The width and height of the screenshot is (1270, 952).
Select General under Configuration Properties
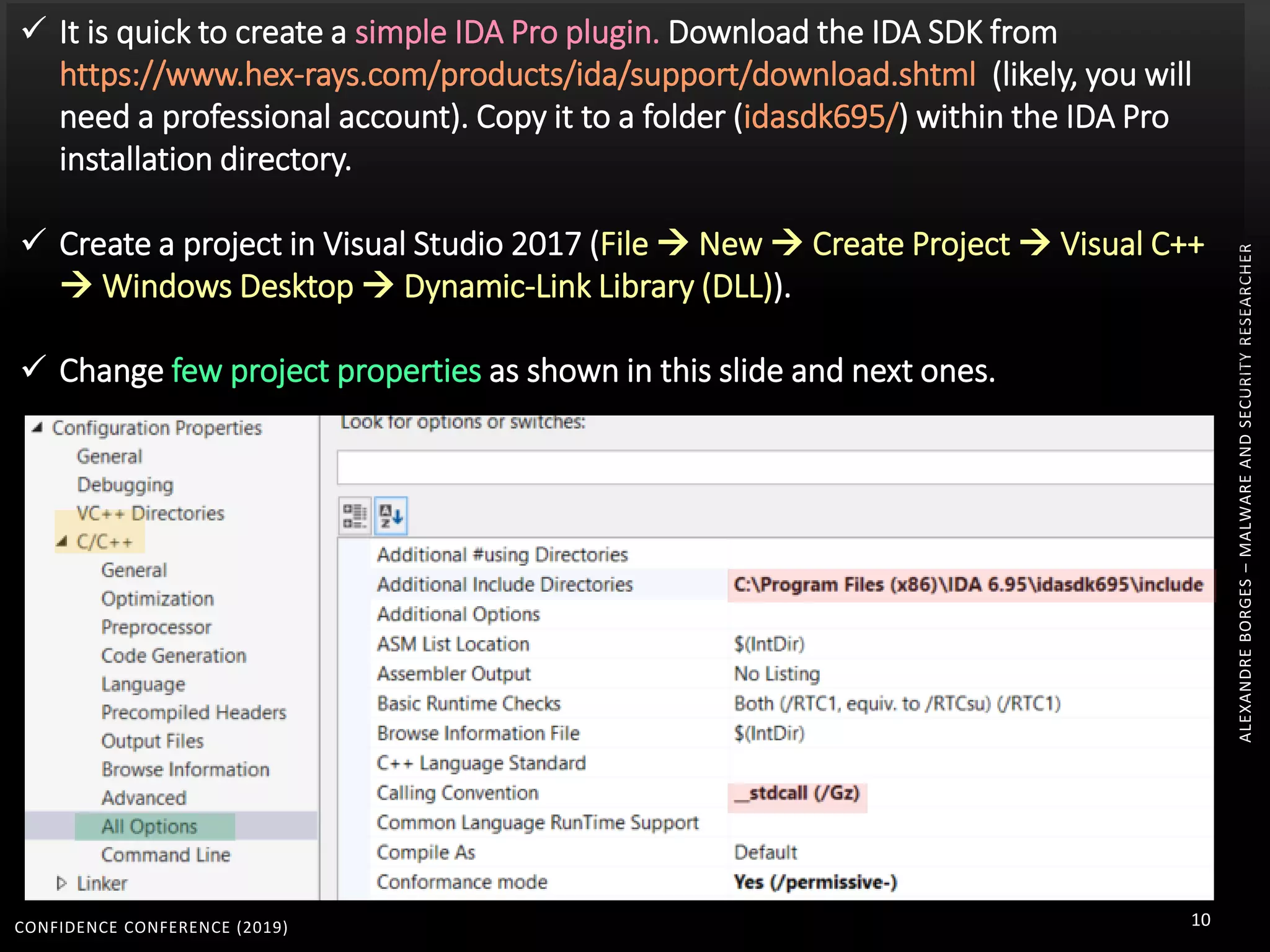click(x=110, y=457)
